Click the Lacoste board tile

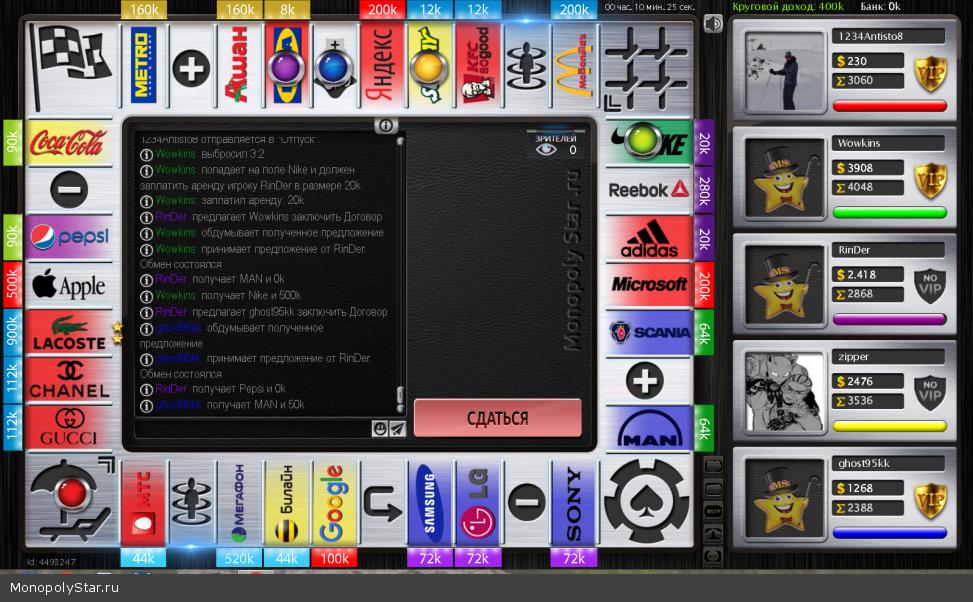(68, 333)
